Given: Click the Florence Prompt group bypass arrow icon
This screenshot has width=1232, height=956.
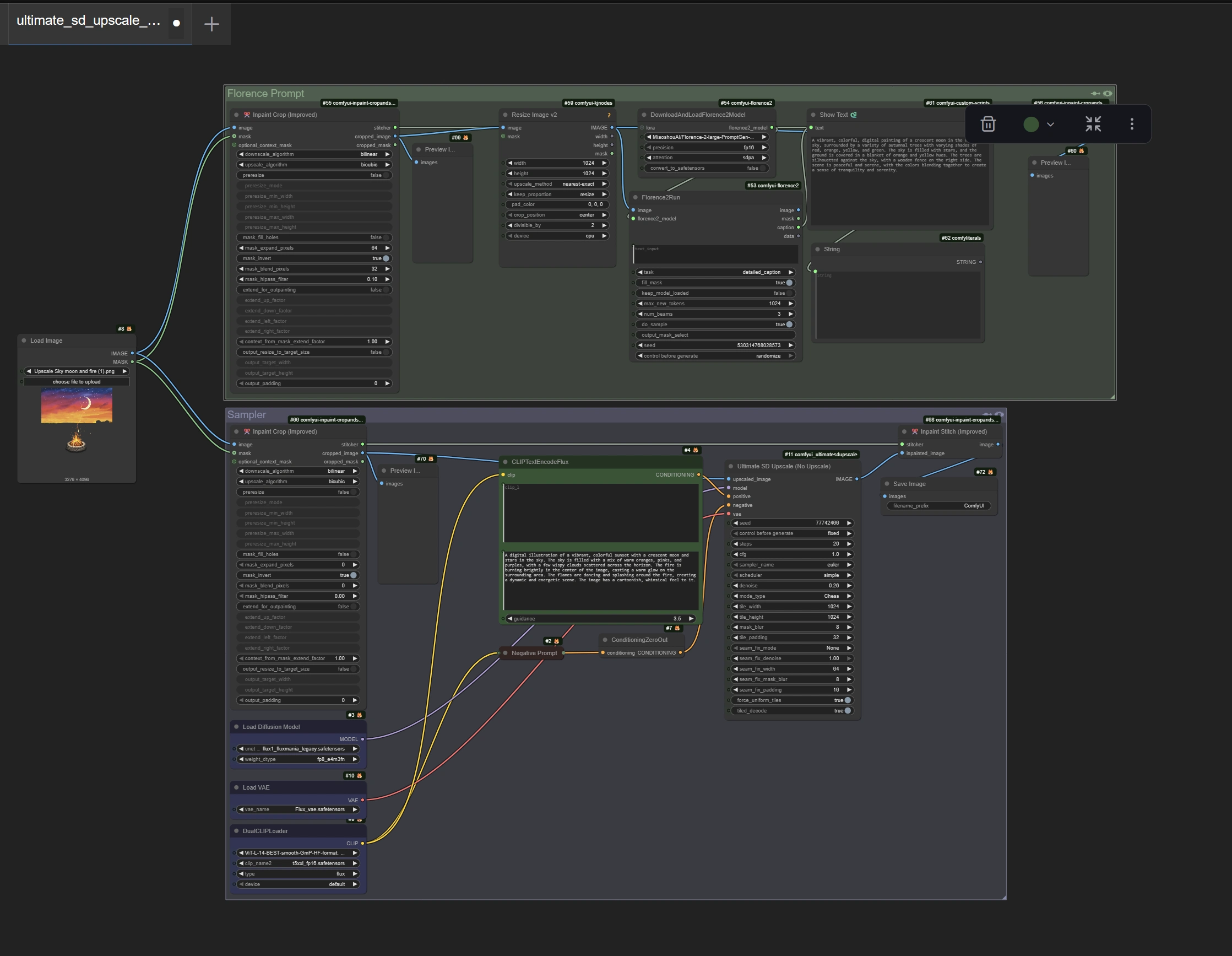Looking at the screenshot, I should tap(1095, 94).
